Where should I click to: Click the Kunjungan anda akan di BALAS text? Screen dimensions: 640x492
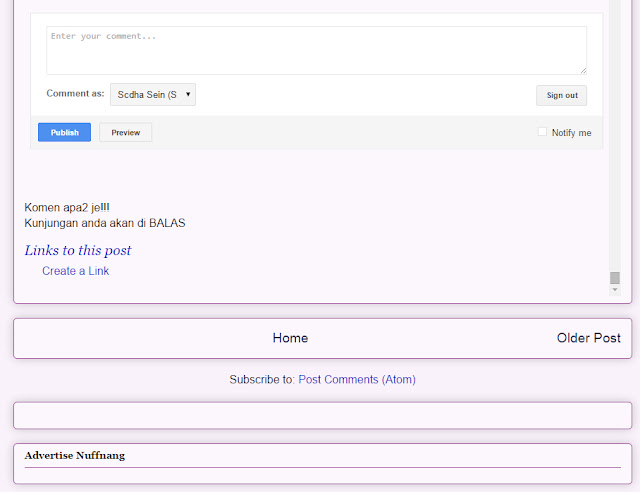click(105, 223)
